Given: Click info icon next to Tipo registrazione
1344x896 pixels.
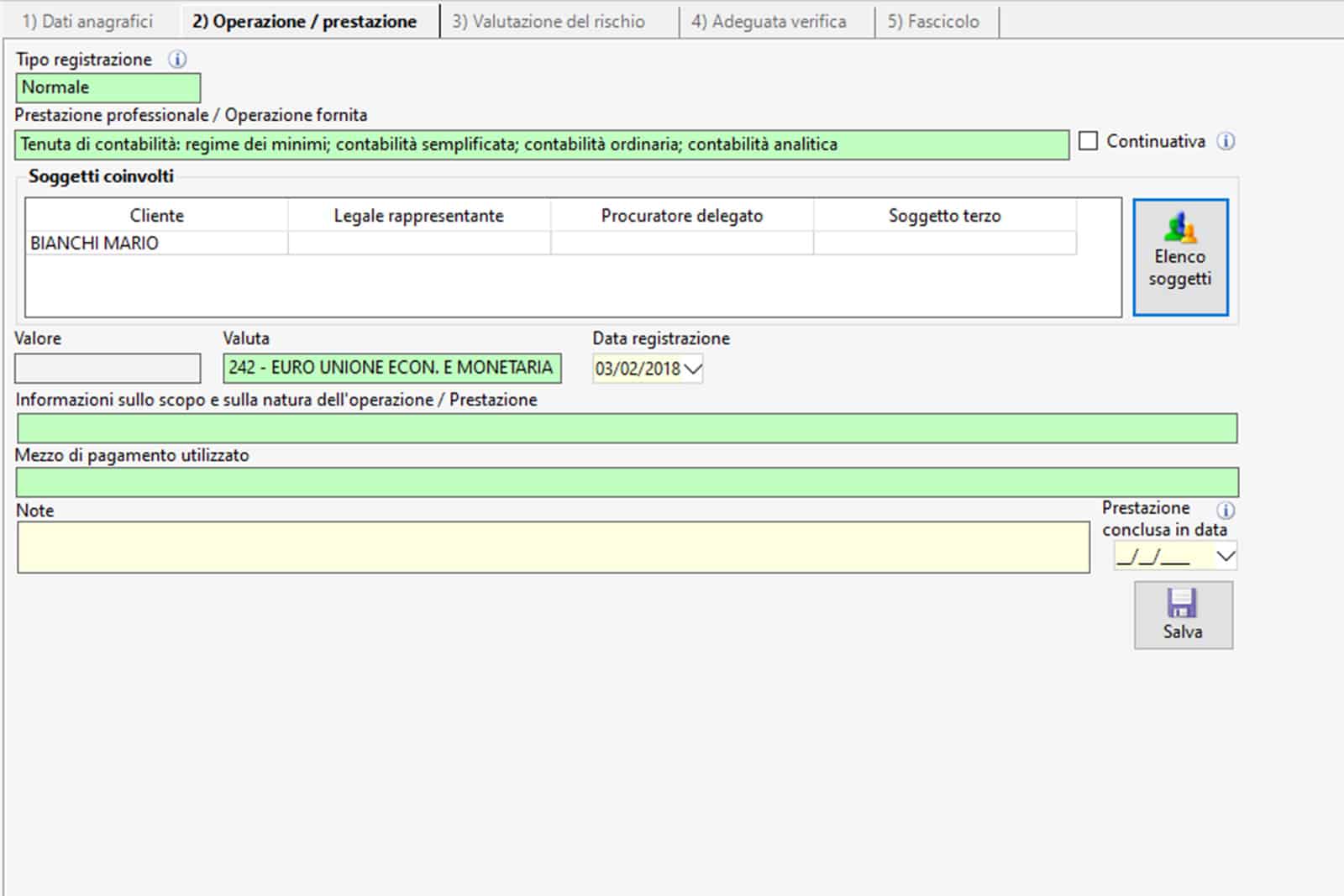Looking at the screenshot, I should click(177, 60).
